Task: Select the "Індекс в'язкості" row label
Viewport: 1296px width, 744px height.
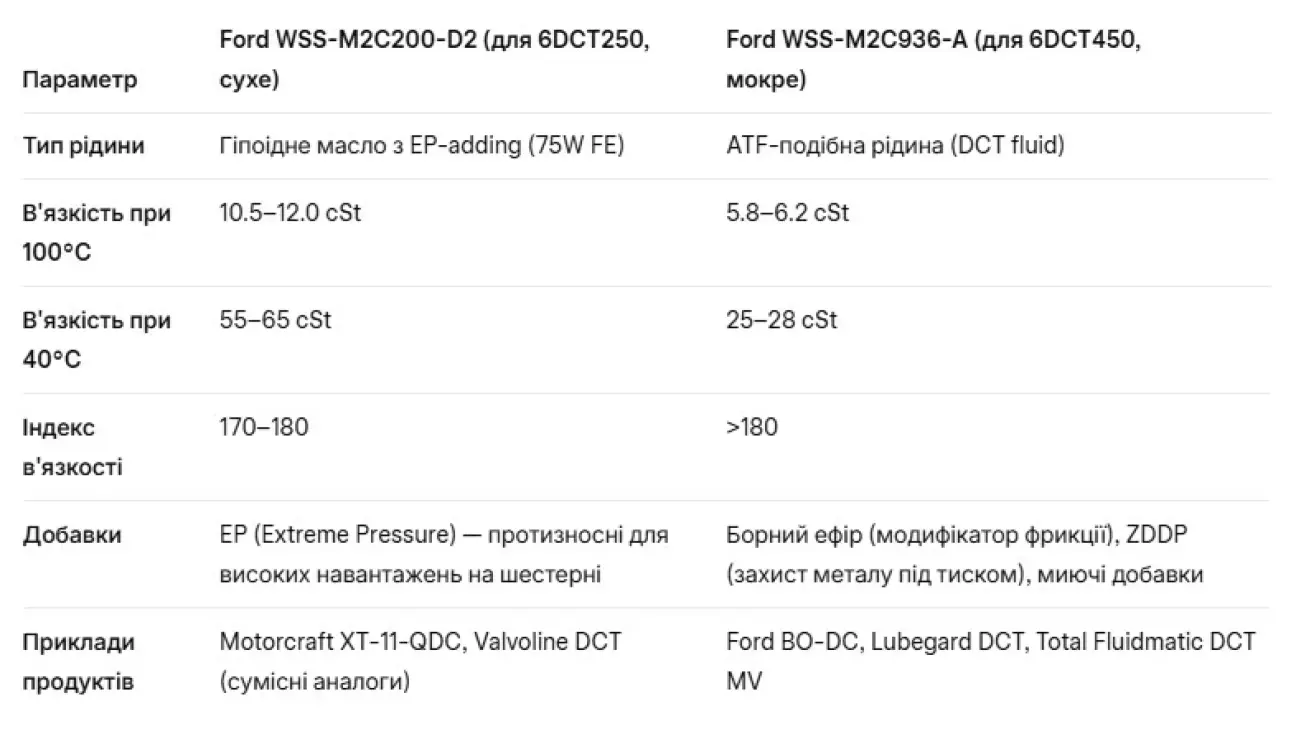Action: [x=72, y=447]
